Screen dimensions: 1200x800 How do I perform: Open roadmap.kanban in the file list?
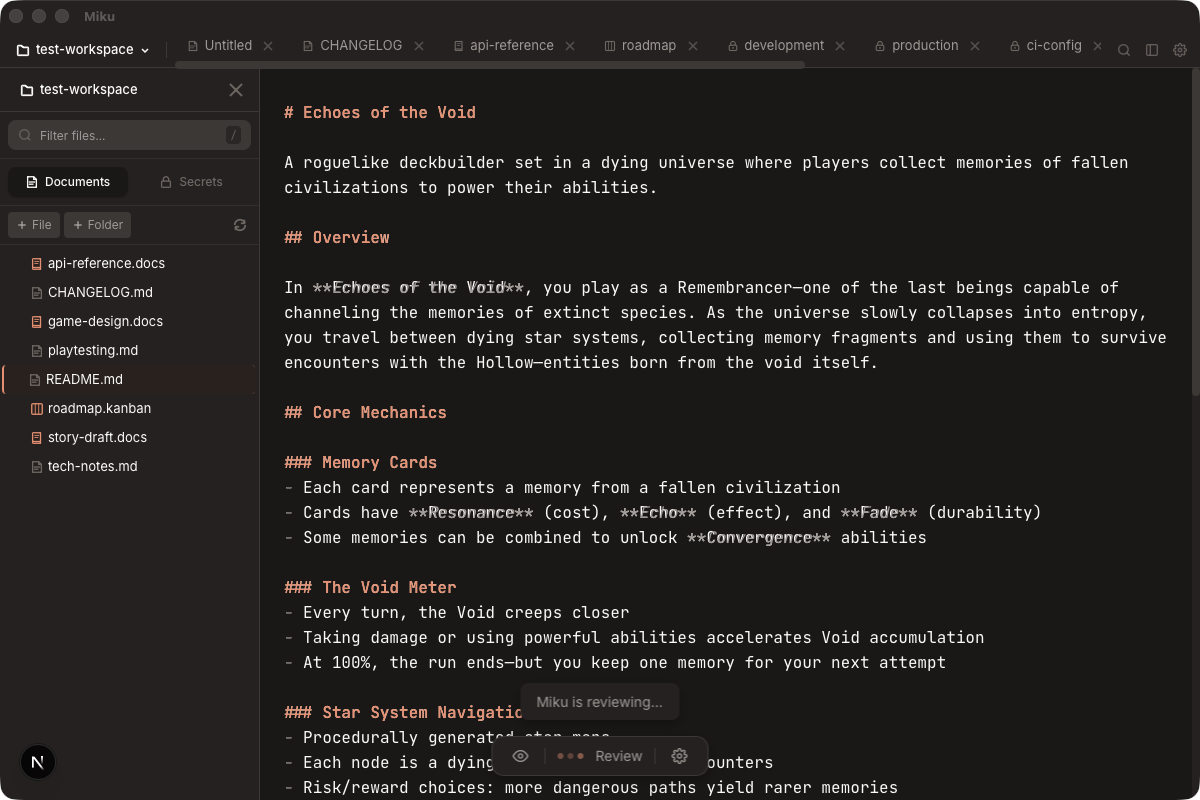pyautogui.click(x=99, y=408)
